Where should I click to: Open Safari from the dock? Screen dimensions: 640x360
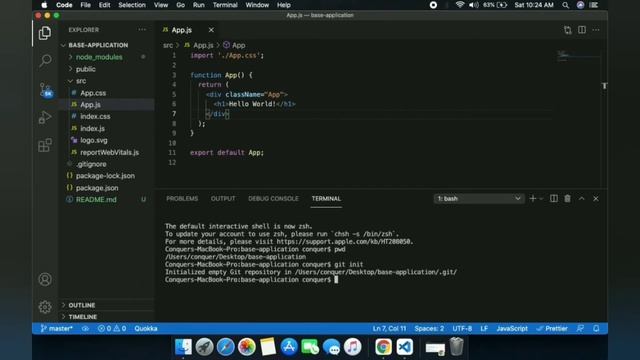pyautogui.click(x=225, y=347)
